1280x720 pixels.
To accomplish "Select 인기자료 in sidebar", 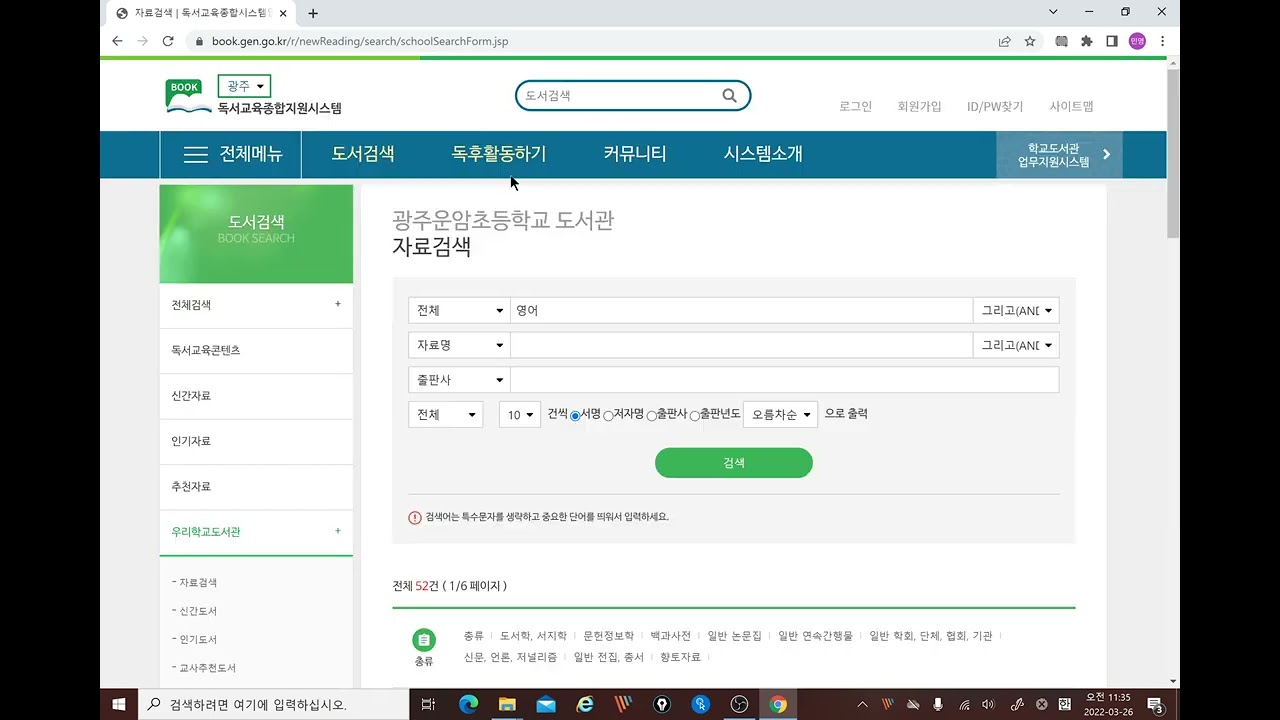I will click(x=256, y=441).
